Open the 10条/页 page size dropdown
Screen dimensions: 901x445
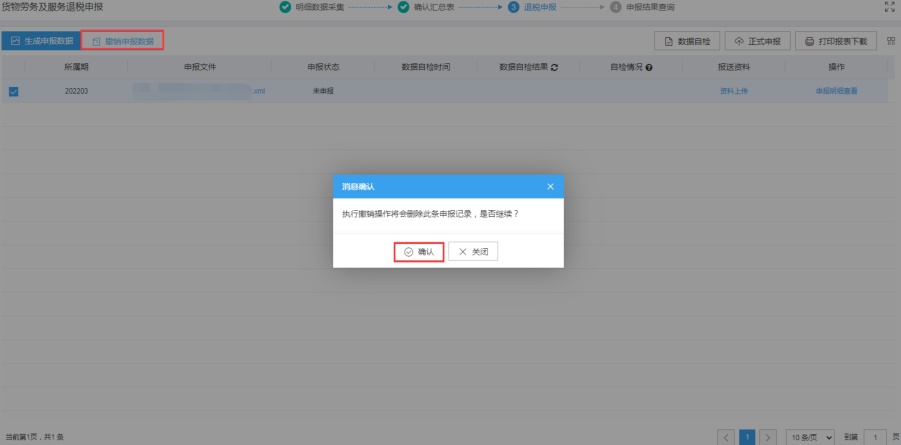(x=810, y=437)
